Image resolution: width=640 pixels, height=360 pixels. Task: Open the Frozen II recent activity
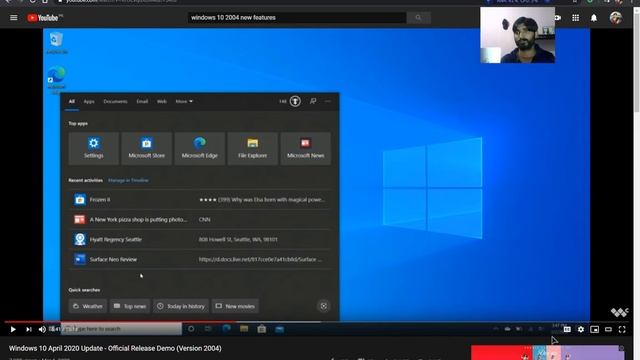click(x=200, y=200)
